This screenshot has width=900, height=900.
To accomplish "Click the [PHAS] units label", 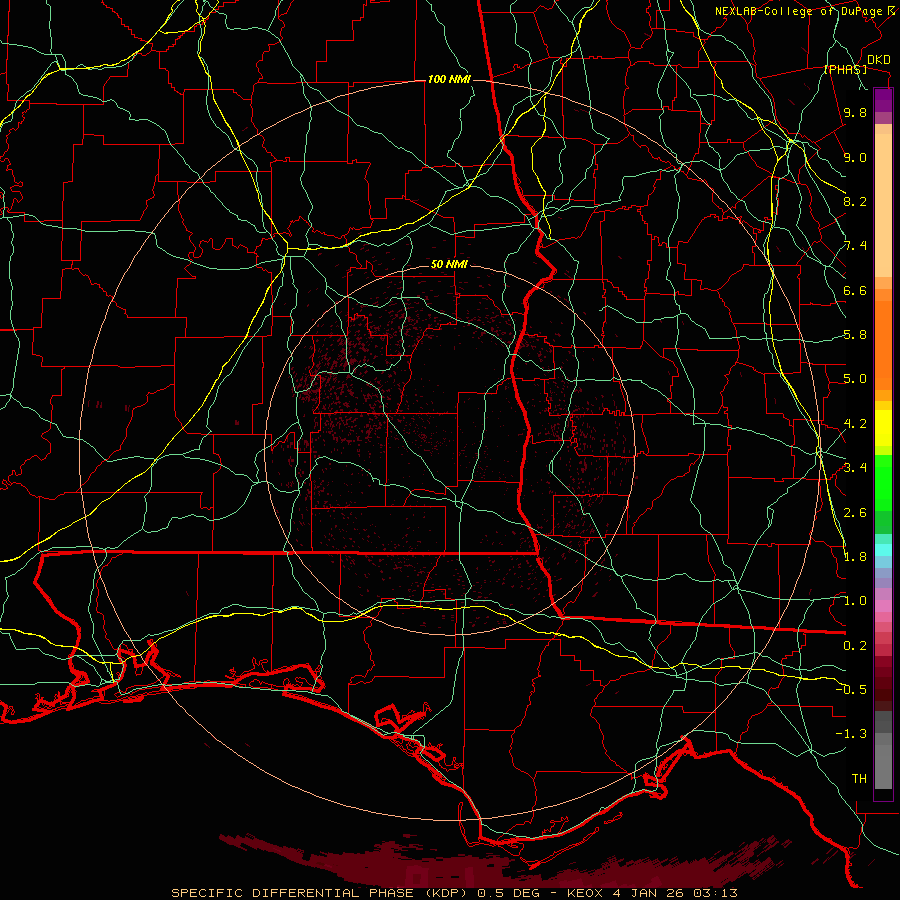I will [x=845, y=69].
